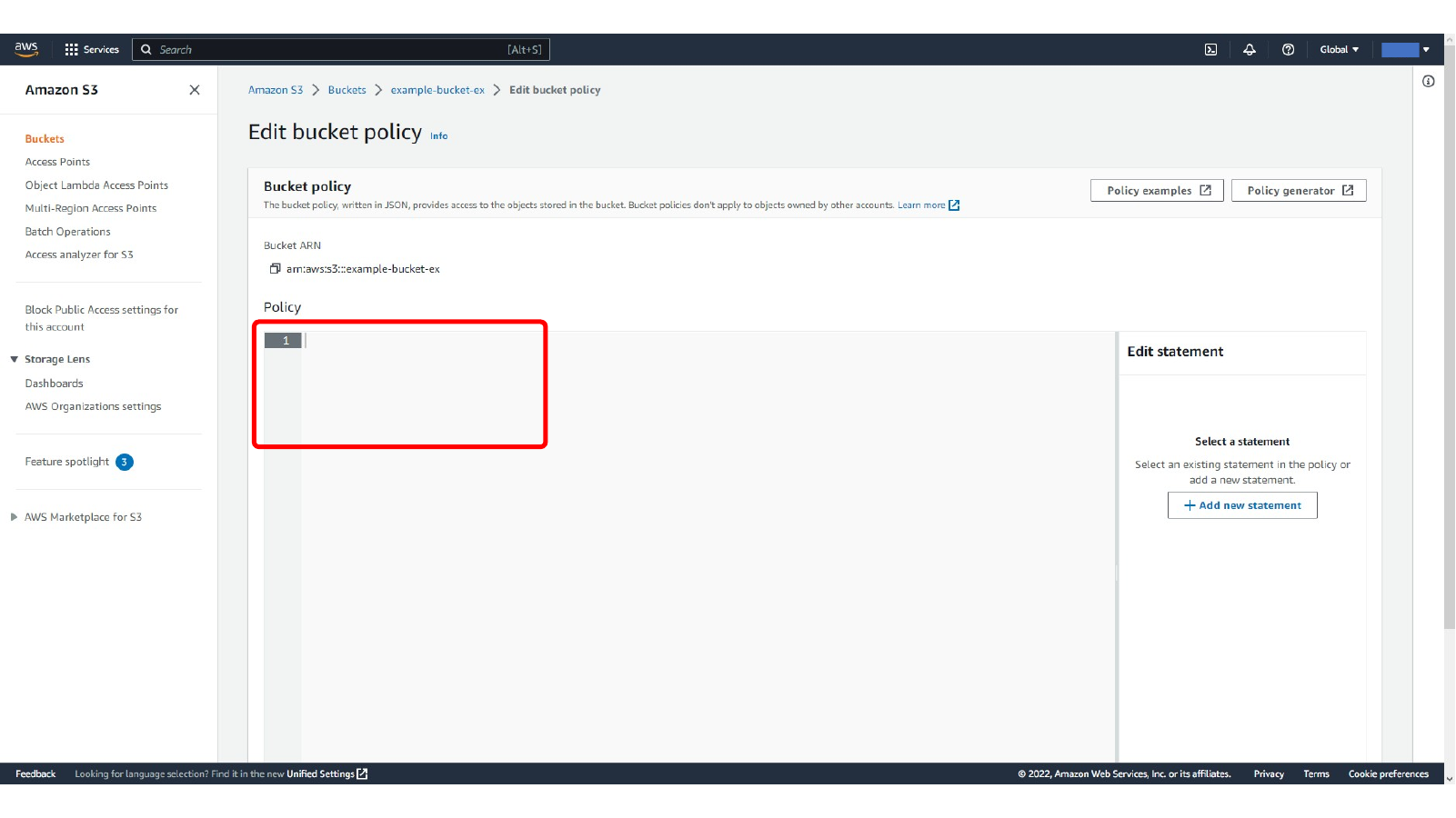Click the AWS logo home icon
The width and height of the screenshot is (1456, 818).
point(26,49)
